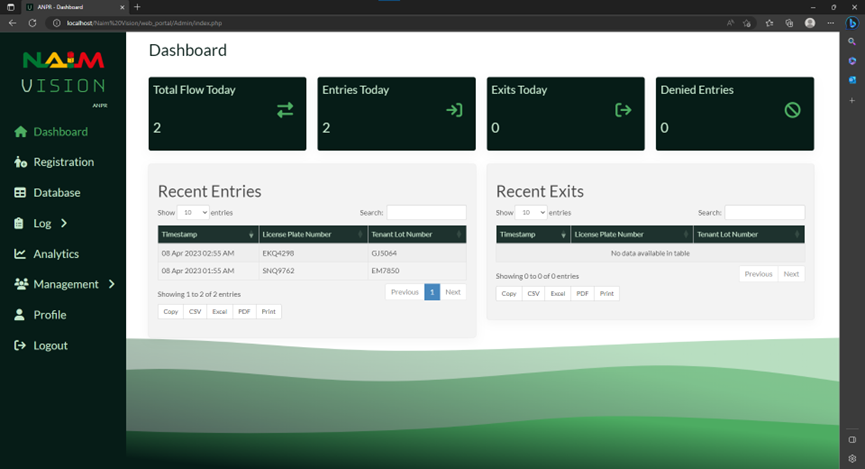Open Registration menu item

pyautogui.click(x=63, y=162)
